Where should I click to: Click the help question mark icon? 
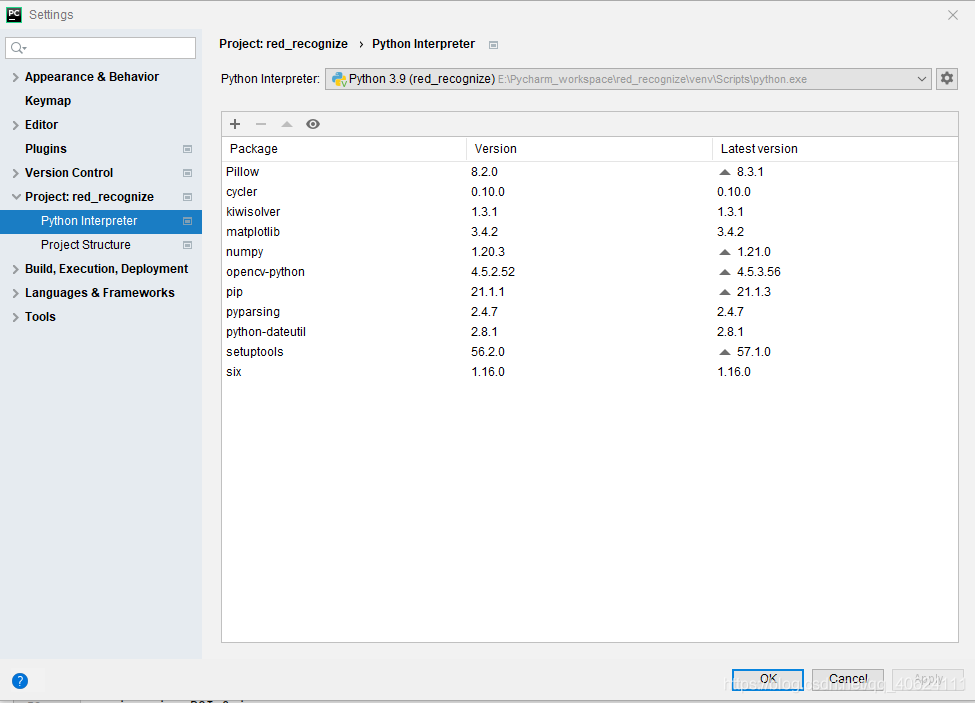[x=20, y=681]
